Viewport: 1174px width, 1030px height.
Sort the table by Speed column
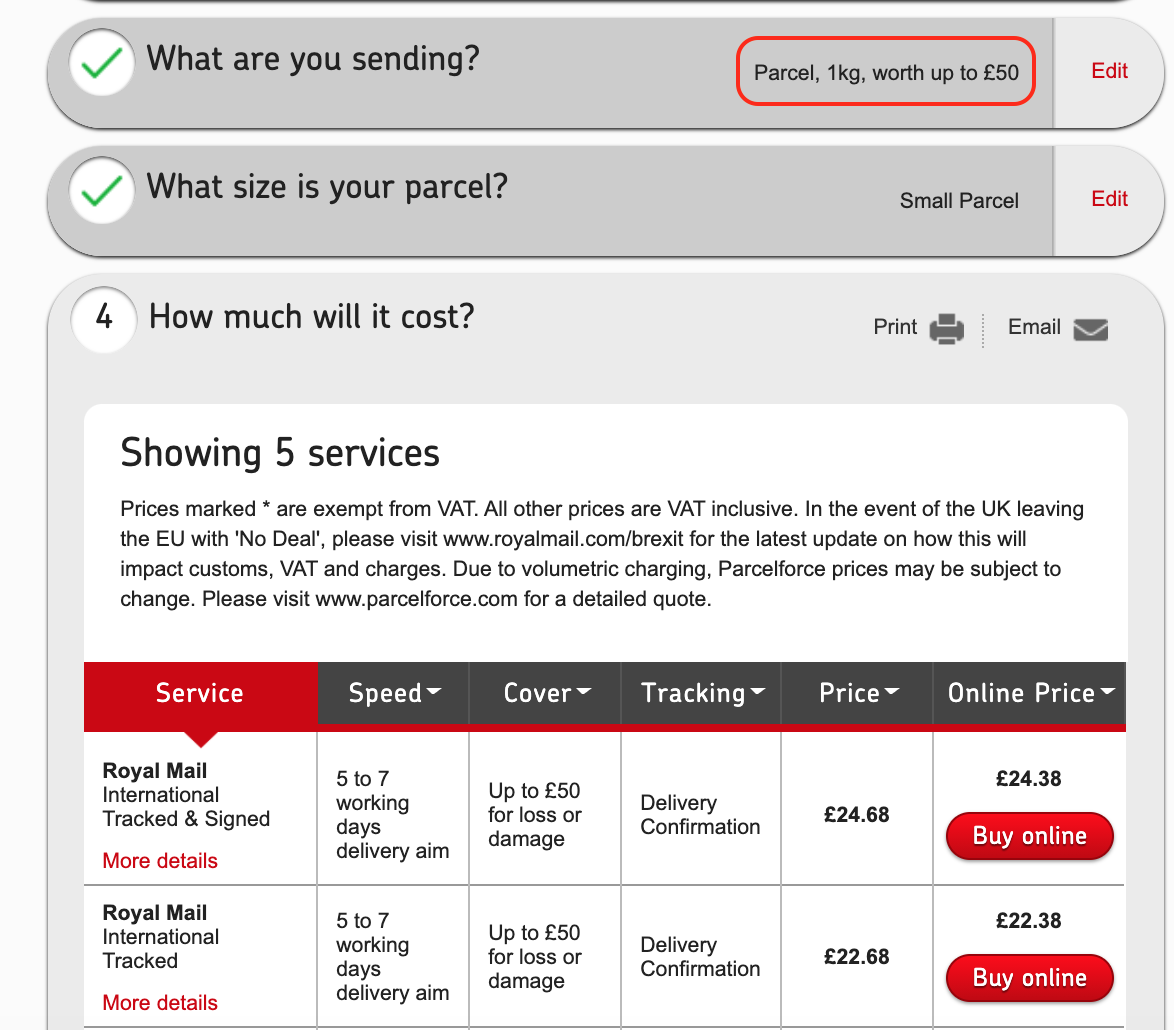coord(394,693)
